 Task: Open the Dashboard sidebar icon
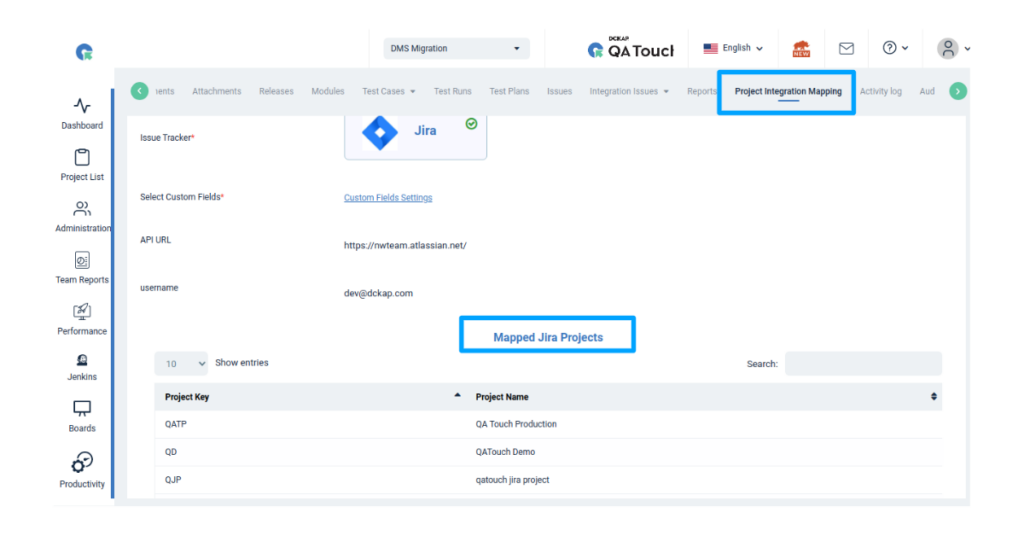coord(82,107)
